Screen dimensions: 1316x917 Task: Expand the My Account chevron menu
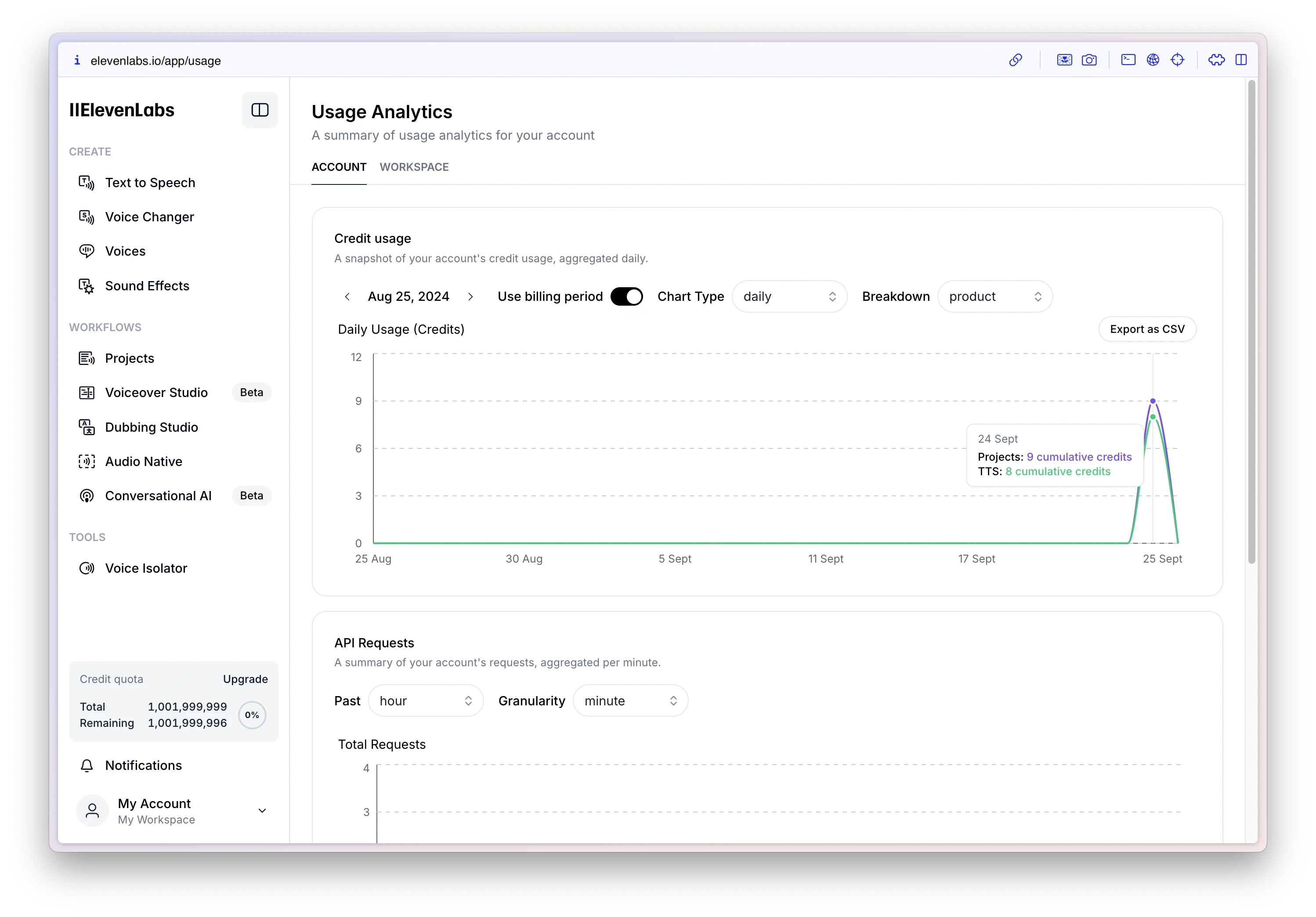click(262, 810)
